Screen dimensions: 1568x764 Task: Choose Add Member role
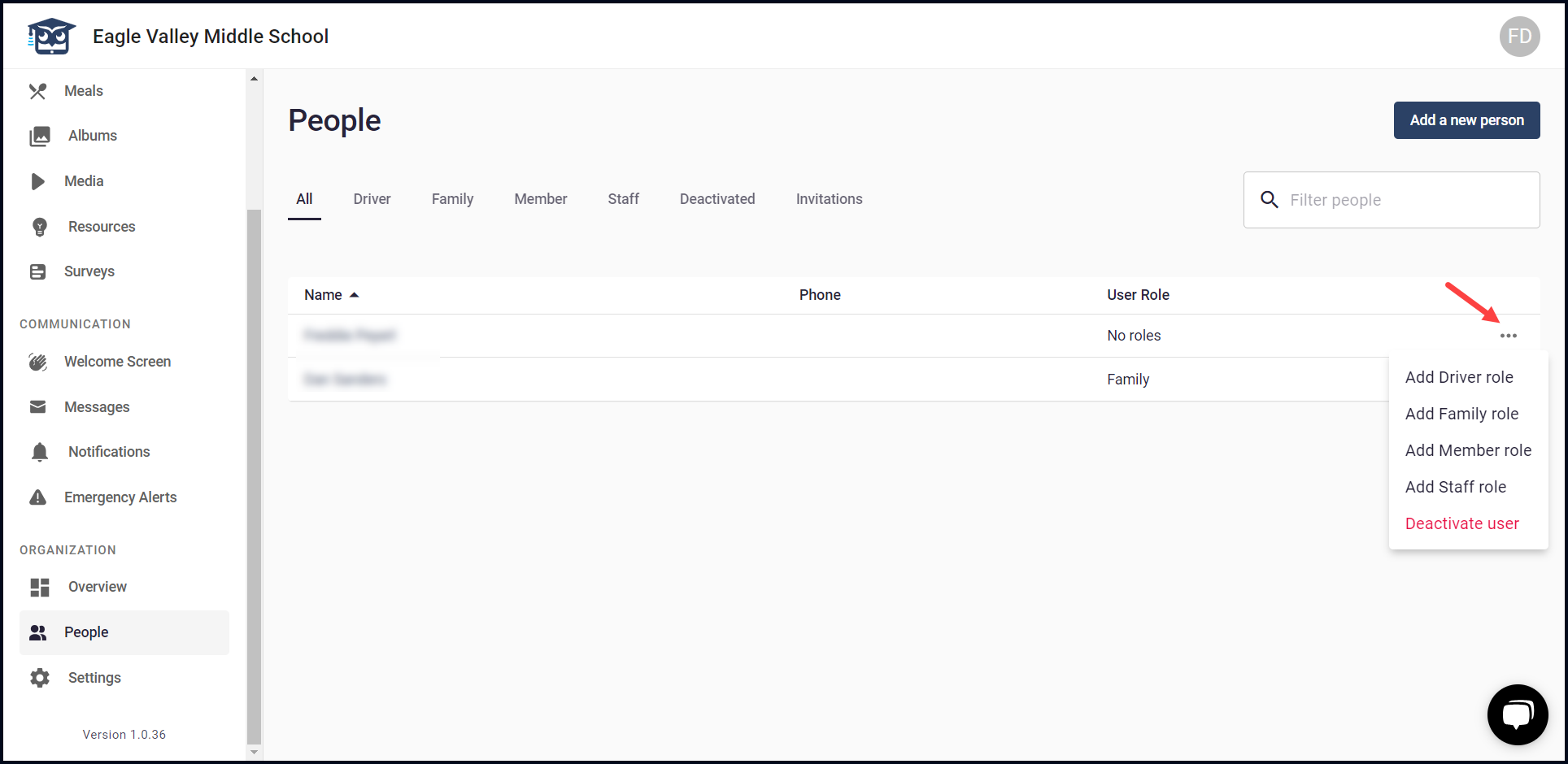pos(1468,450)
